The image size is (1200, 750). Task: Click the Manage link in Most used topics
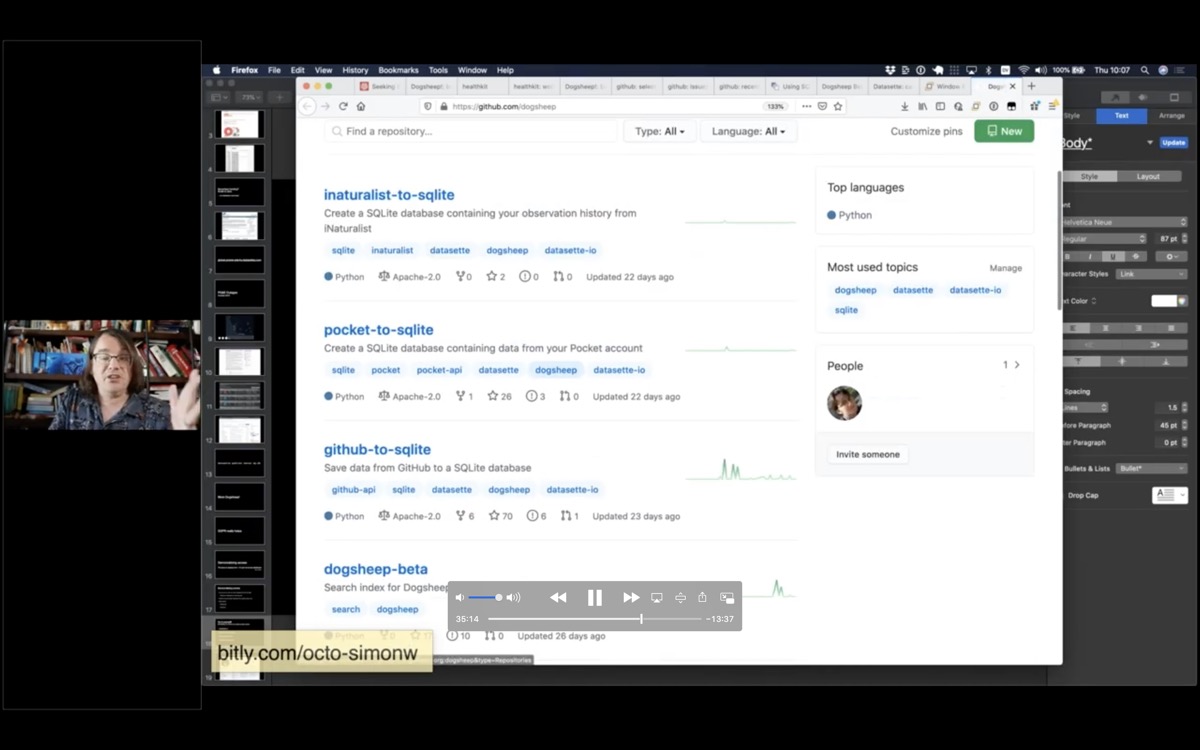(x=1006, y=268)
